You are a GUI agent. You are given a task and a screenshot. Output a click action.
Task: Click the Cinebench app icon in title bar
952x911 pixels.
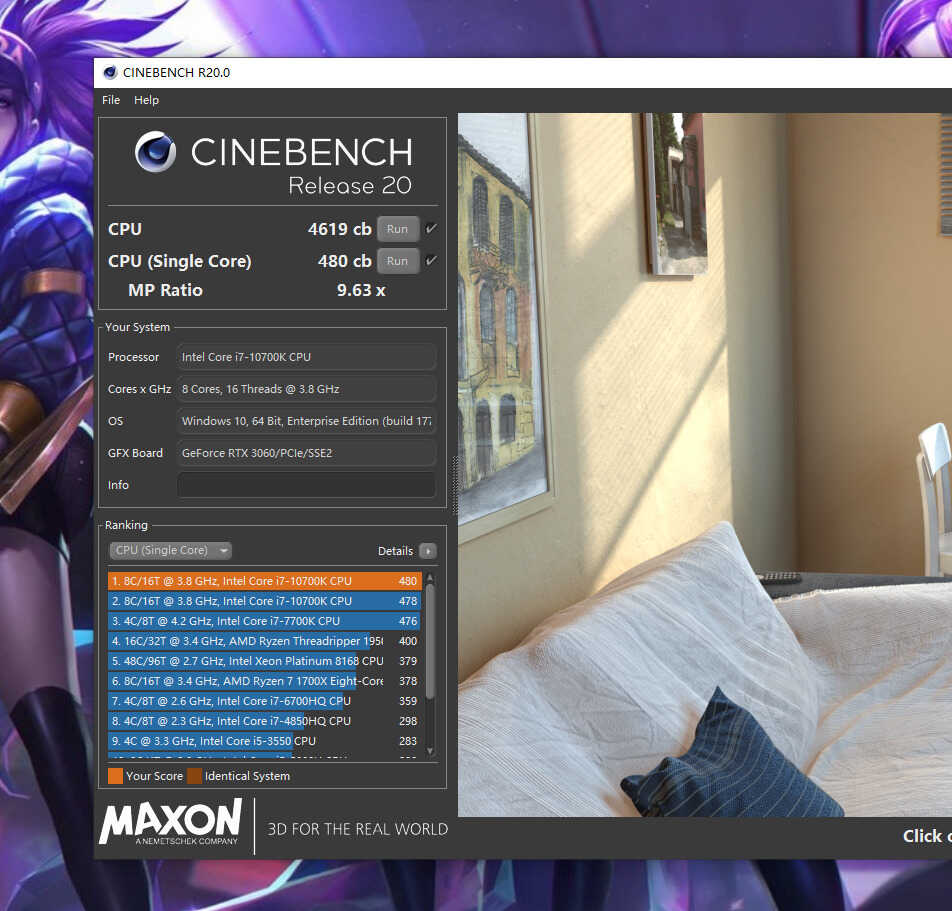coord(110,73)
